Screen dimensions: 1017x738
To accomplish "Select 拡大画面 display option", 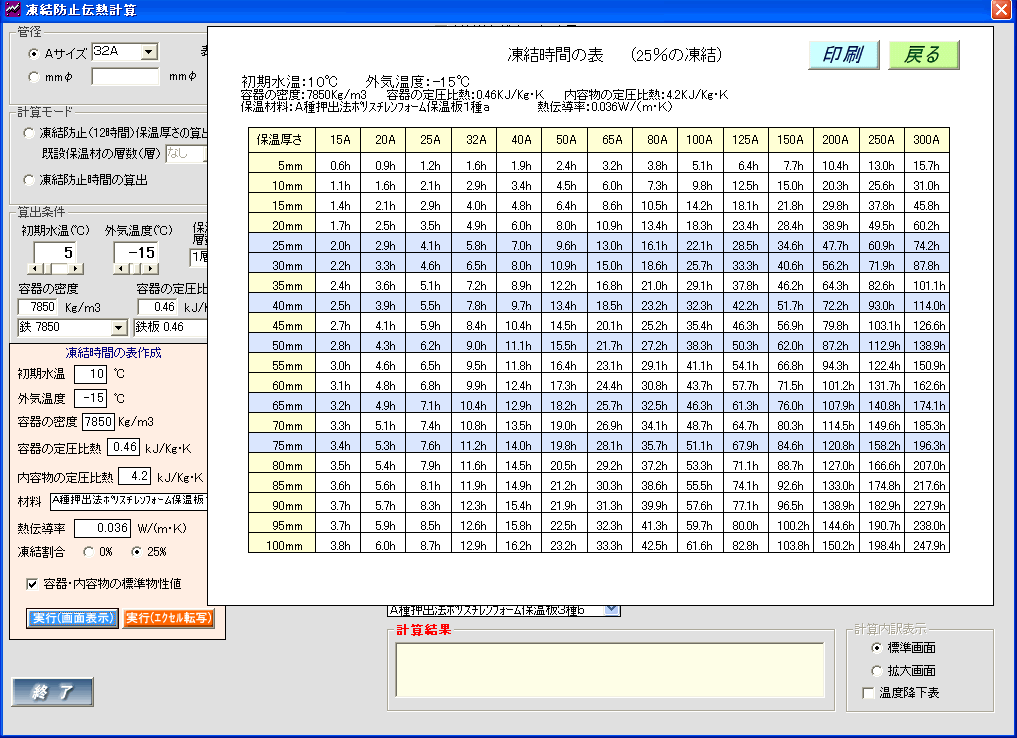I will click(x=878, y=670).
